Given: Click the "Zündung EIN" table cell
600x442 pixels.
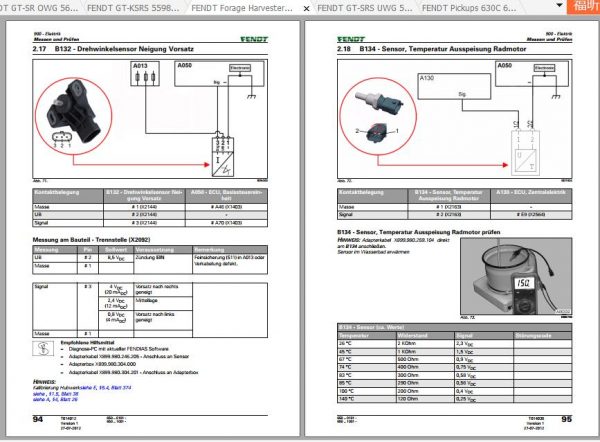Looking at the screenshot, I should 163,265.
